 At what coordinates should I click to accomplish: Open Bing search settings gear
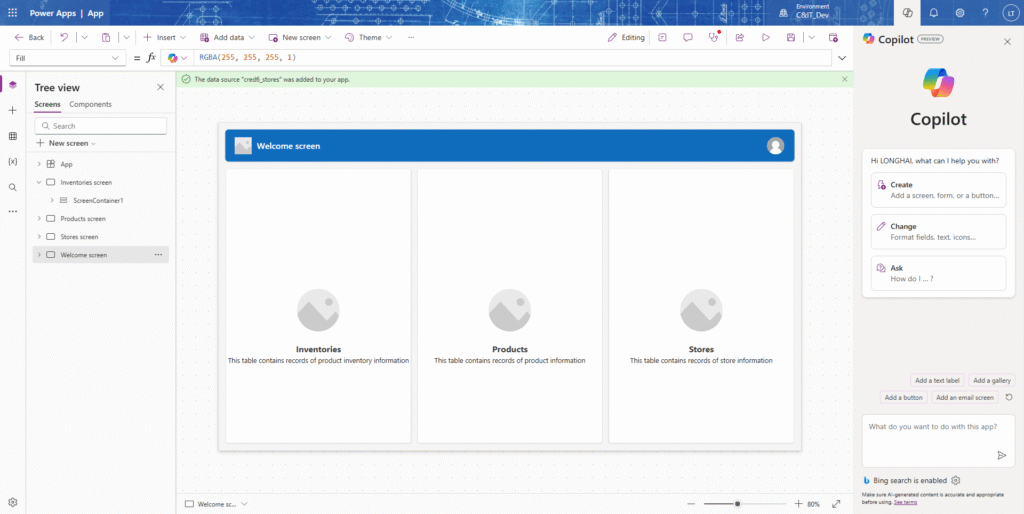point(956,481)
